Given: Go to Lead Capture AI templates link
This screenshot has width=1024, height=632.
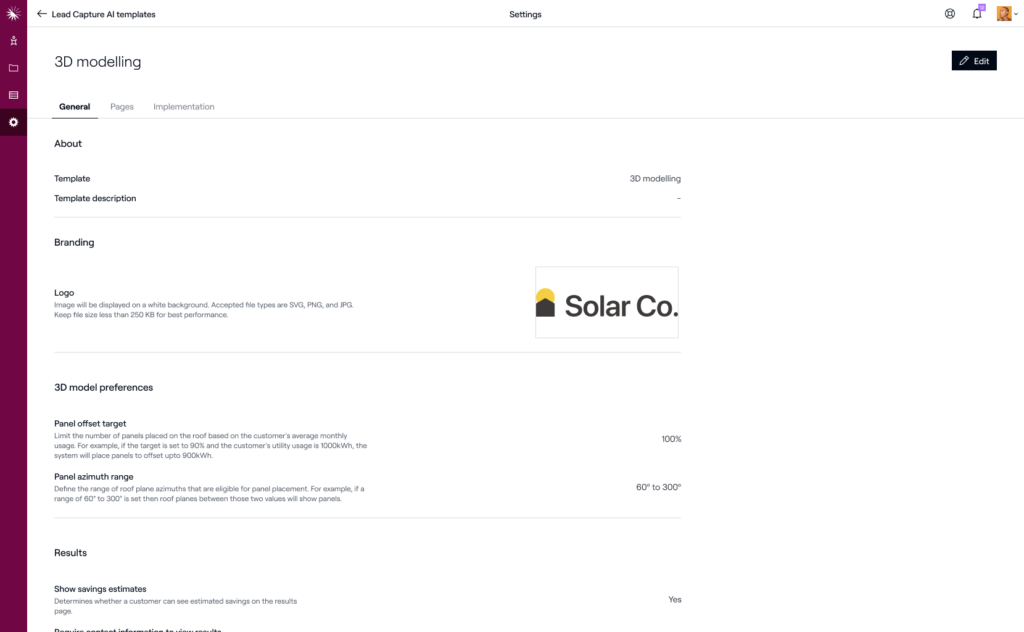Looking at the screenshot, I should coord(103,14).
